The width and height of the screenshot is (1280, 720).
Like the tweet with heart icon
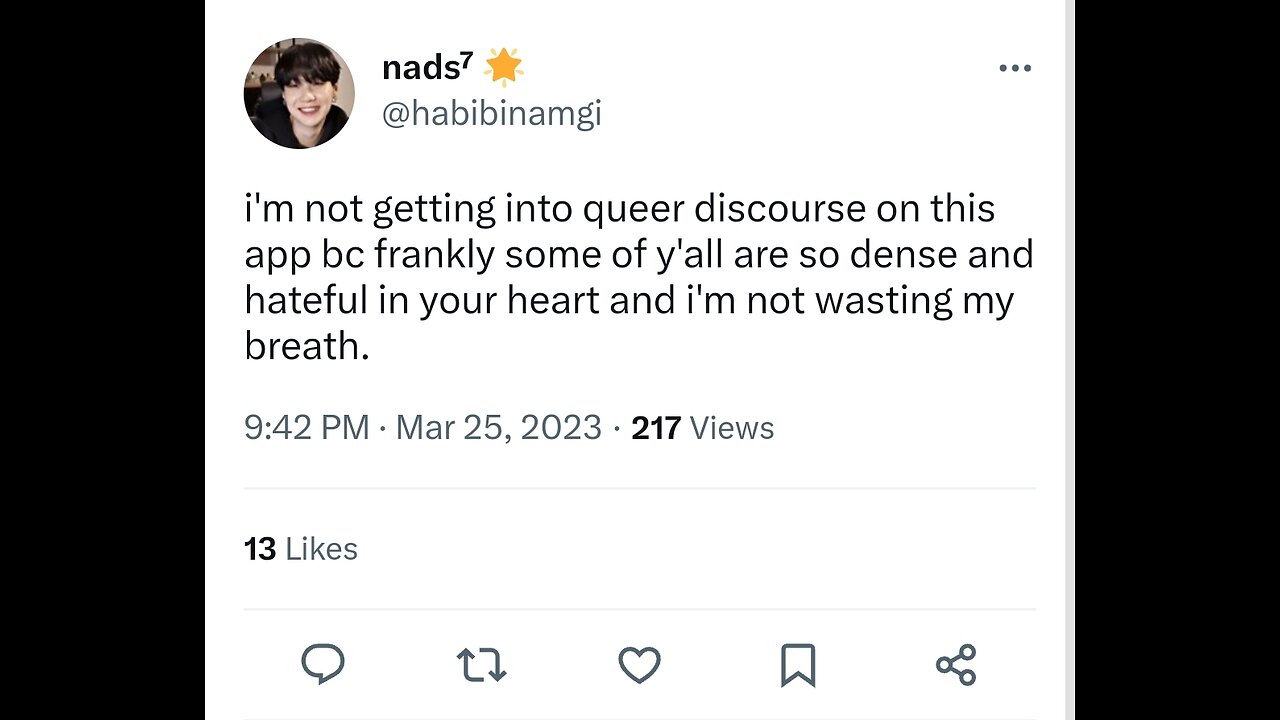639,664
